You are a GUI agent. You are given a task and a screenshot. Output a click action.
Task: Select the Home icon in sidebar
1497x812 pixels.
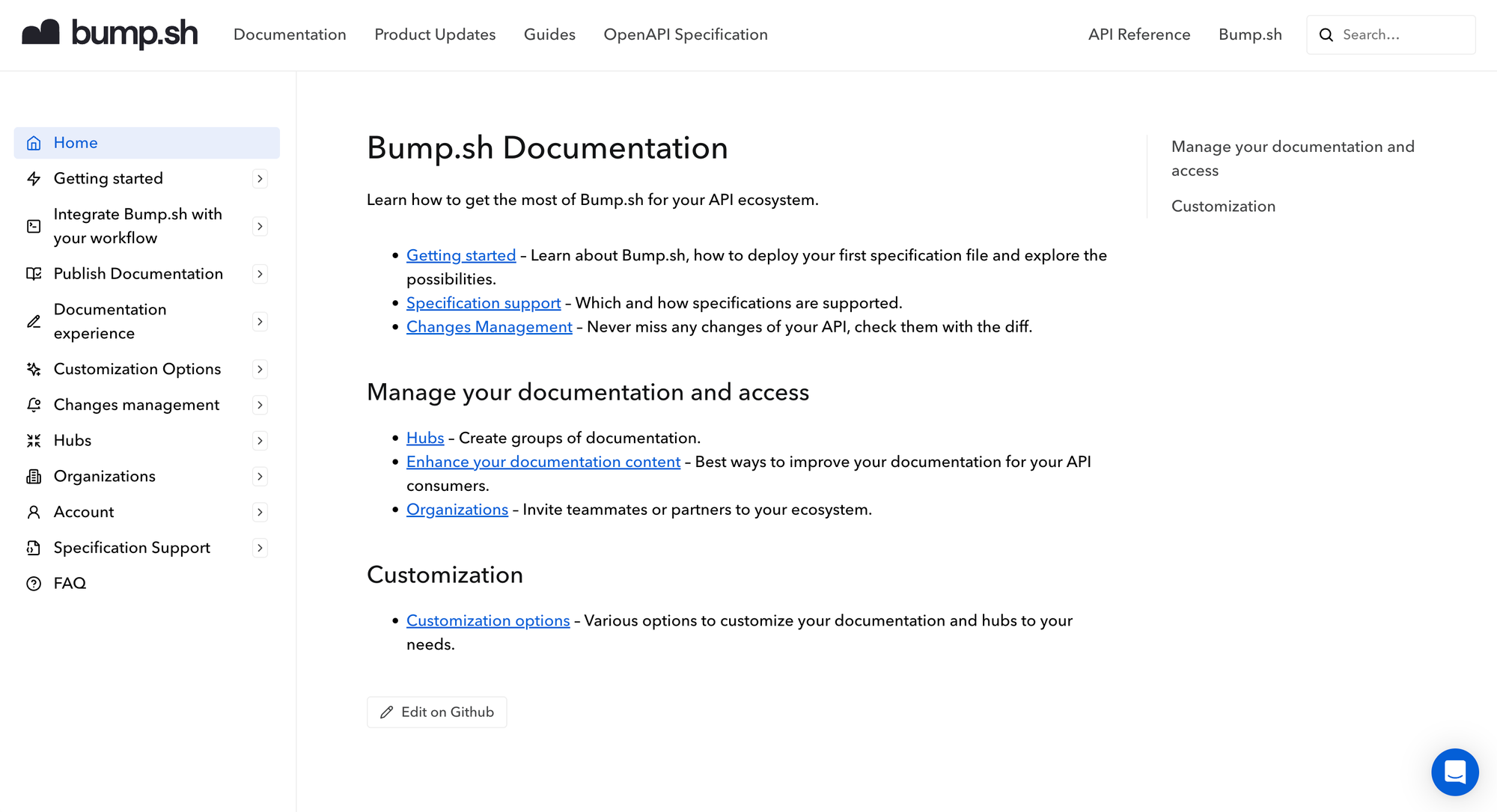(34, 142)
